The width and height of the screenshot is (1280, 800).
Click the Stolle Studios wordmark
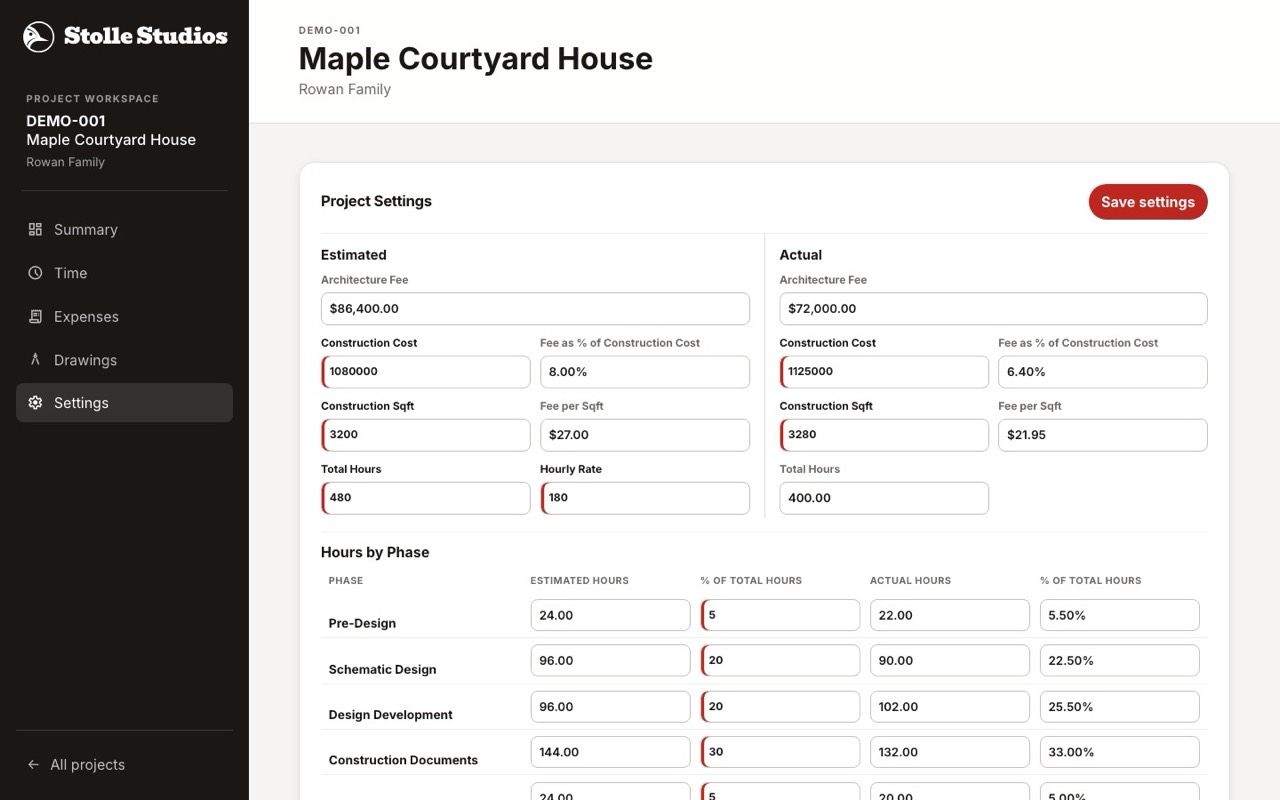click(146, 36)
